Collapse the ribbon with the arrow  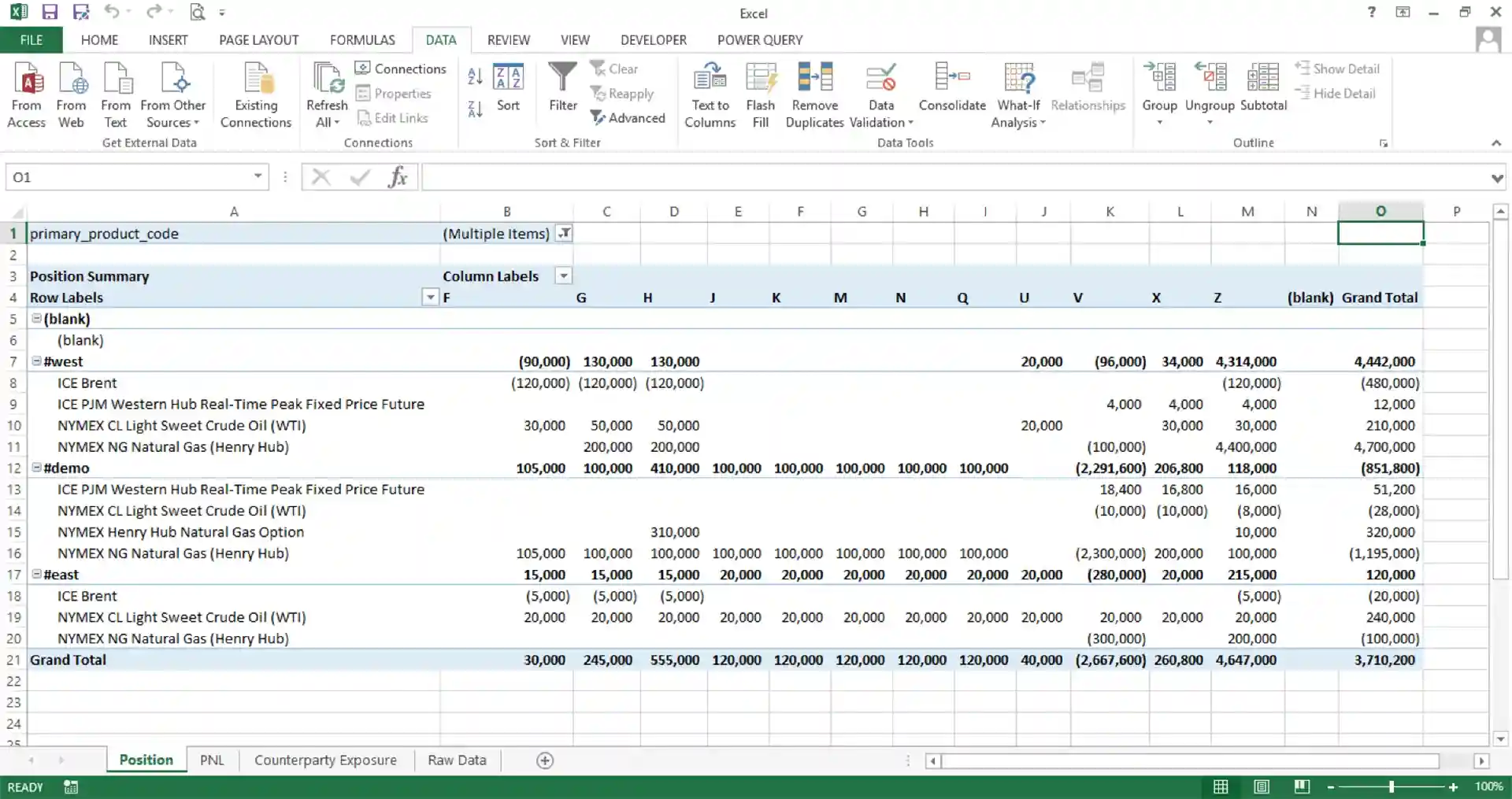click(x=1496, y=143)
